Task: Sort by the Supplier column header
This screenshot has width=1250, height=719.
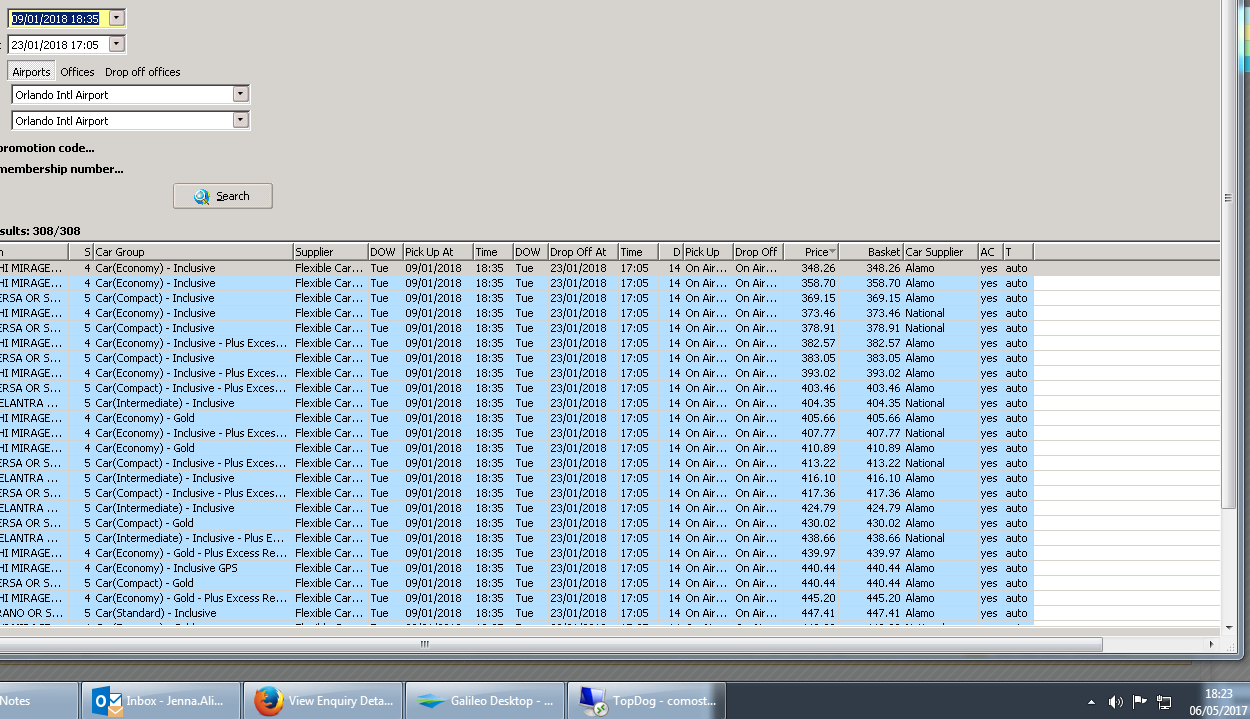Action: click(x=330, y=252)
